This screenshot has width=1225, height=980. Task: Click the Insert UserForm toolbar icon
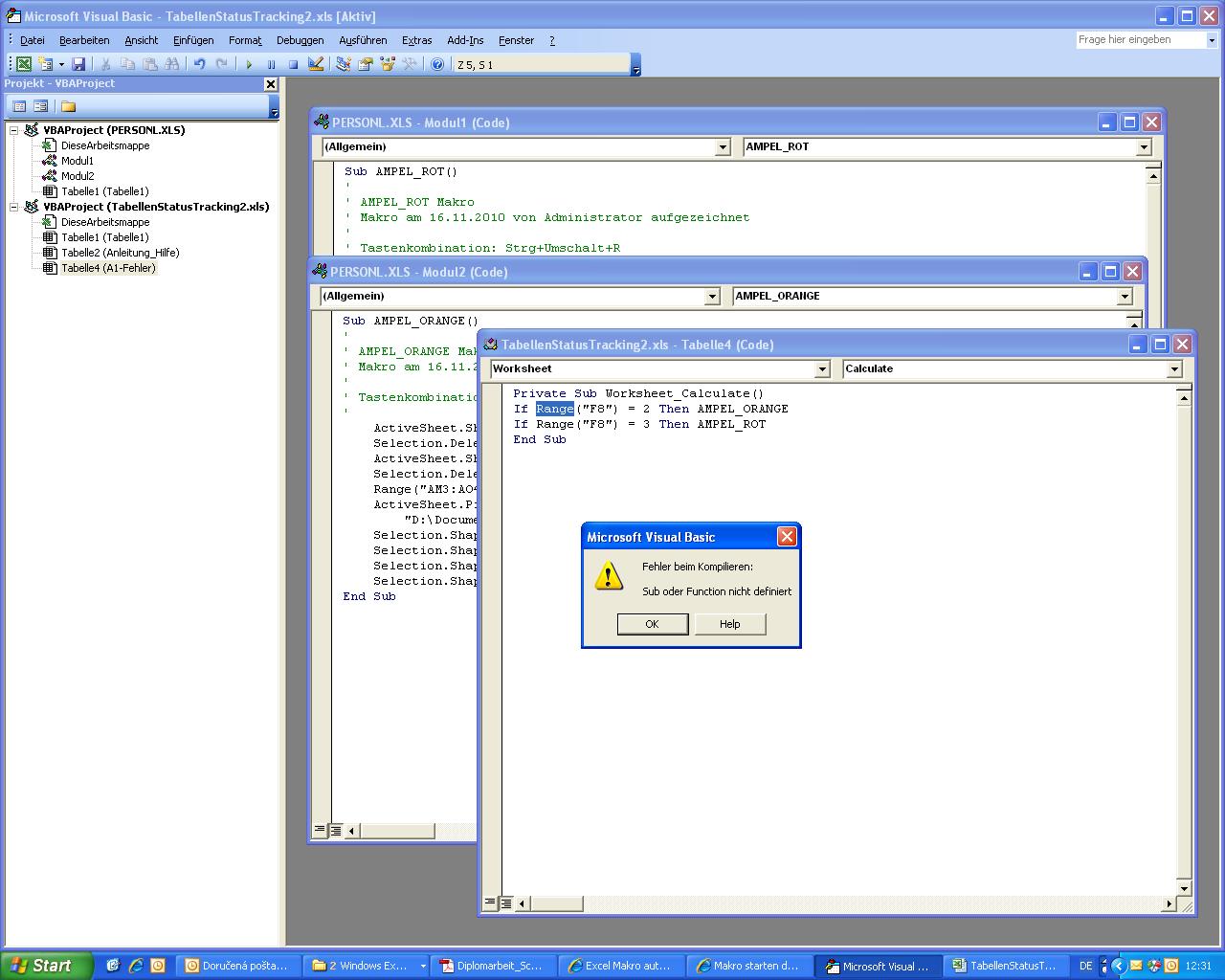pos(45,64)
